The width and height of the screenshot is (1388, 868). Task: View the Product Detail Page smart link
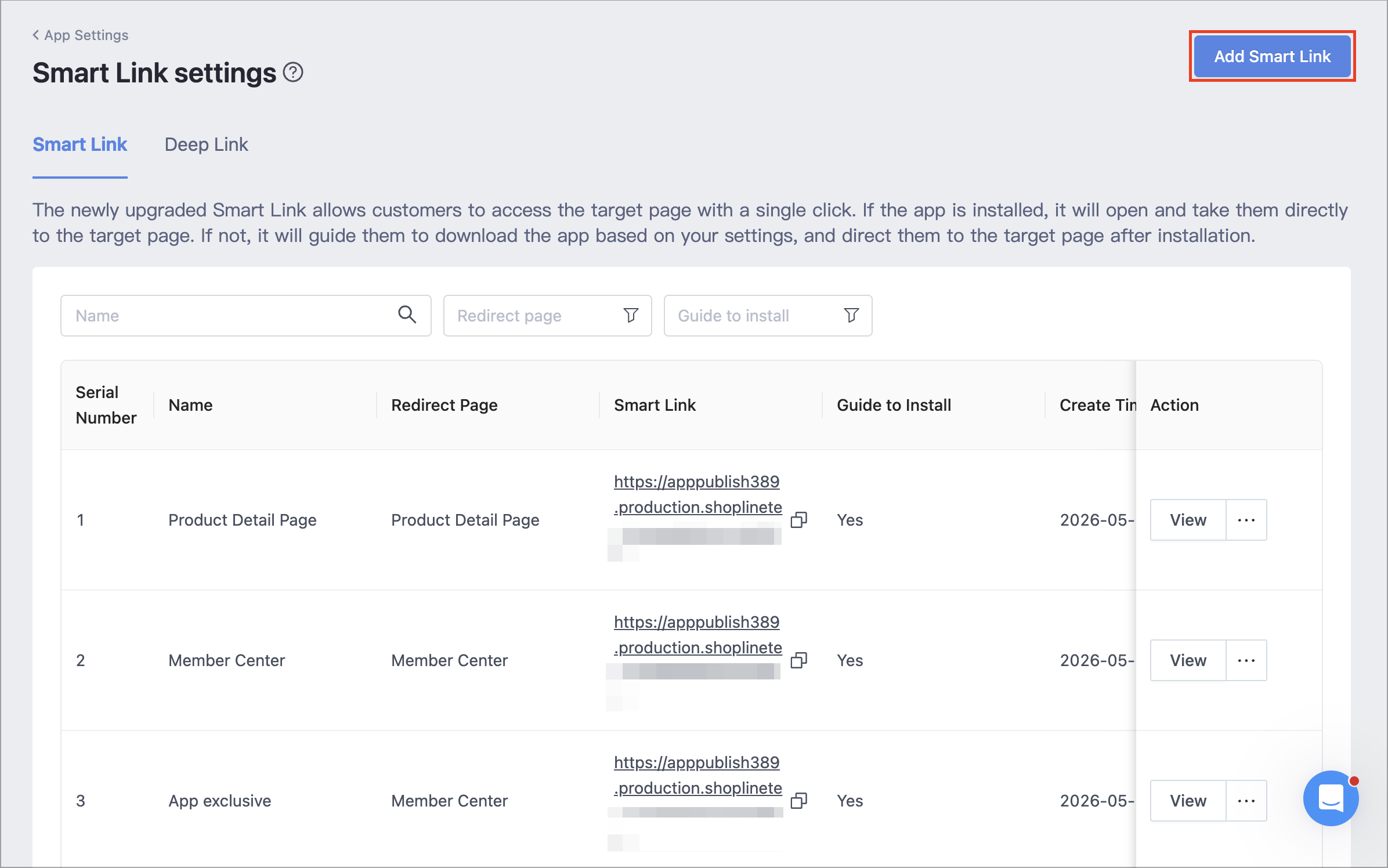click(1188, 520)
